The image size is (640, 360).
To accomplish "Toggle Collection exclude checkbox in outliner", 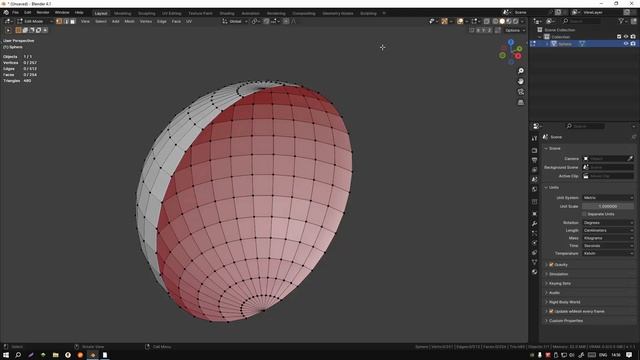I will coord(619,37).
